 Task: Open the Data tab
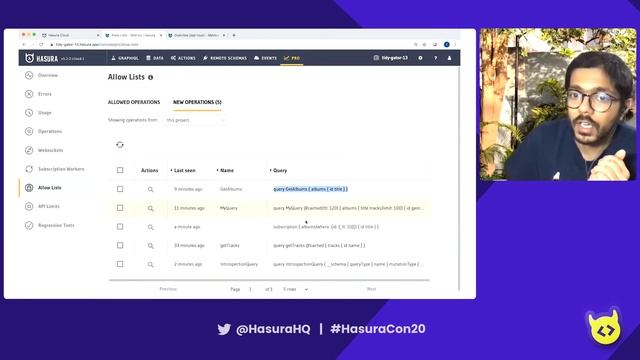tap(155, 58)
